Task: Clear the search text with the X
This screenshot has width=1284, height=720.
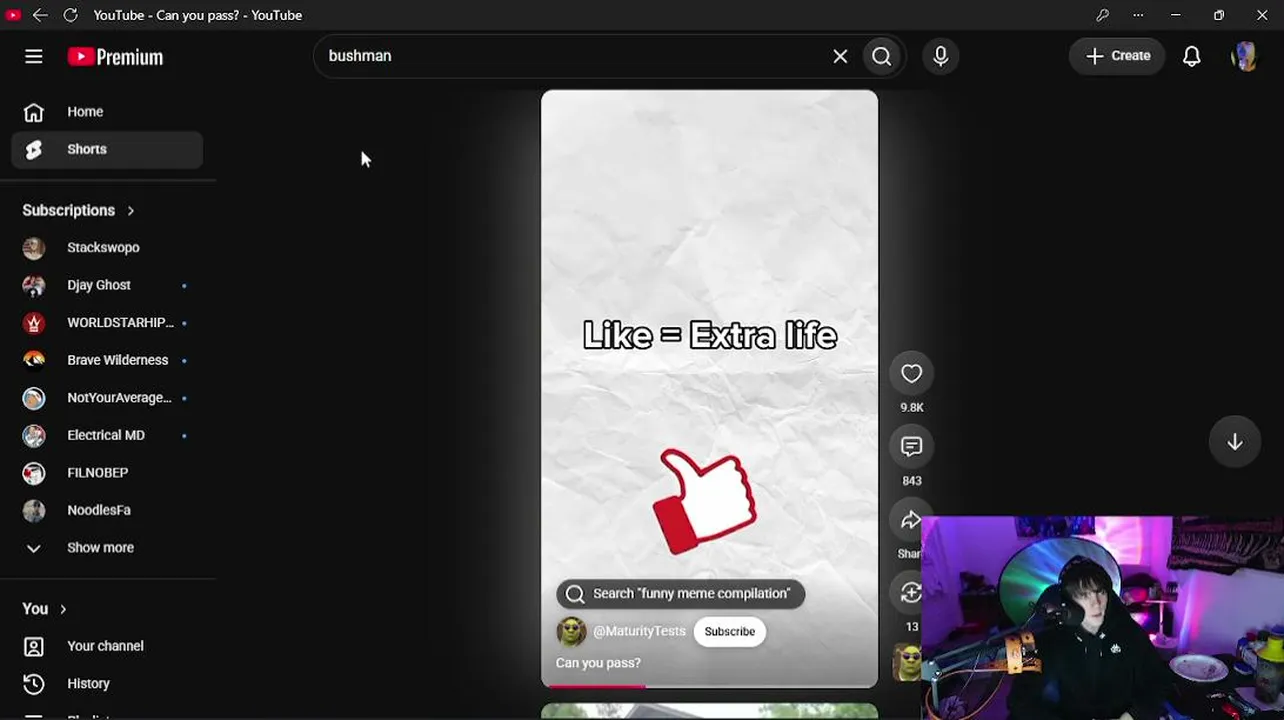Action: click(840, 56)
